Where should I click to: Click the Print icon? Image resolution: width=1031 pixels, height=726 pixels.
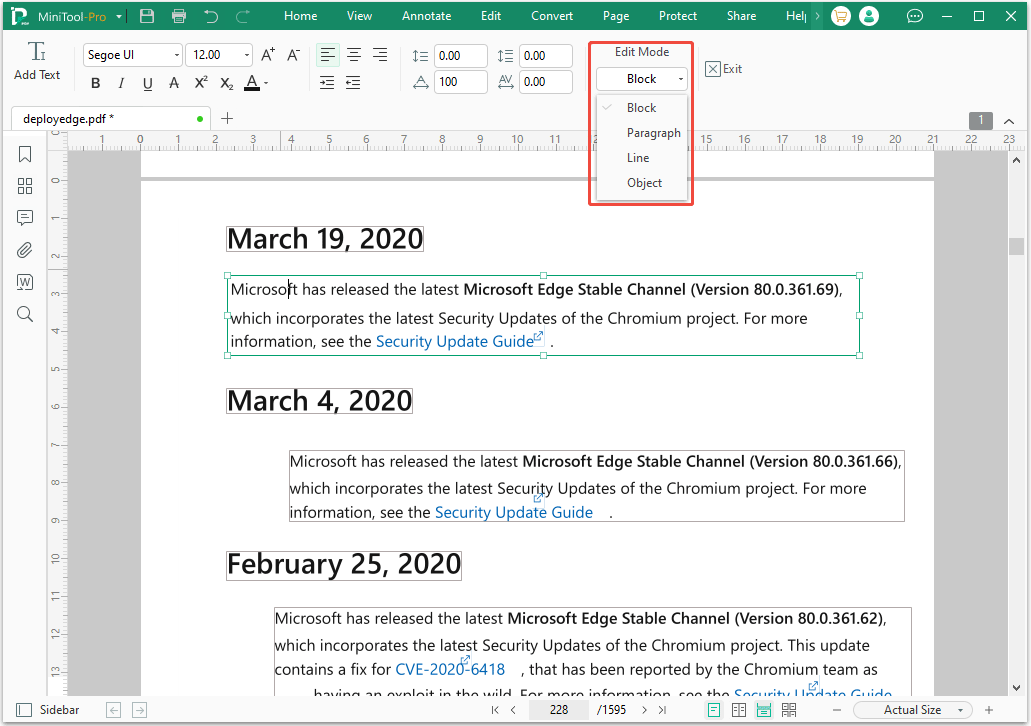tap(179, 16)
